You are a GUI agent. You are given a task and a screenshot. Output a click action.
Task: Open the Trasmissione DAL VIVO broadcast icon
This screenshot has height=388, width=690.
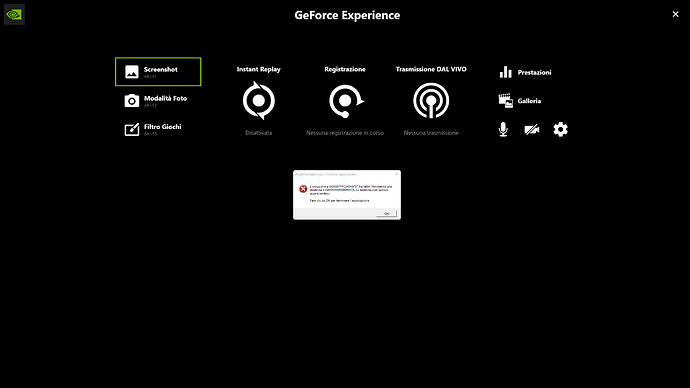(x=431, y=101)
